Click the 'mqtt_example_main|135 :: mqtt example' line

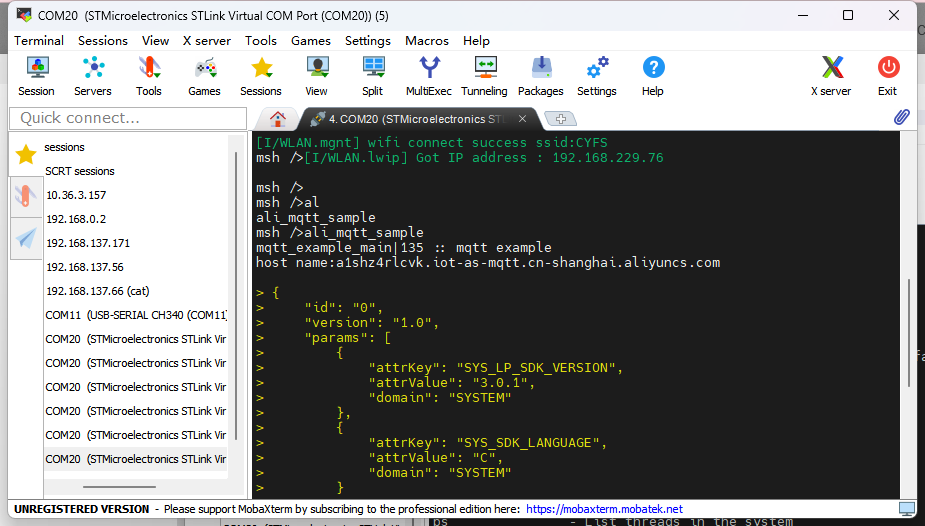(404, 248)
